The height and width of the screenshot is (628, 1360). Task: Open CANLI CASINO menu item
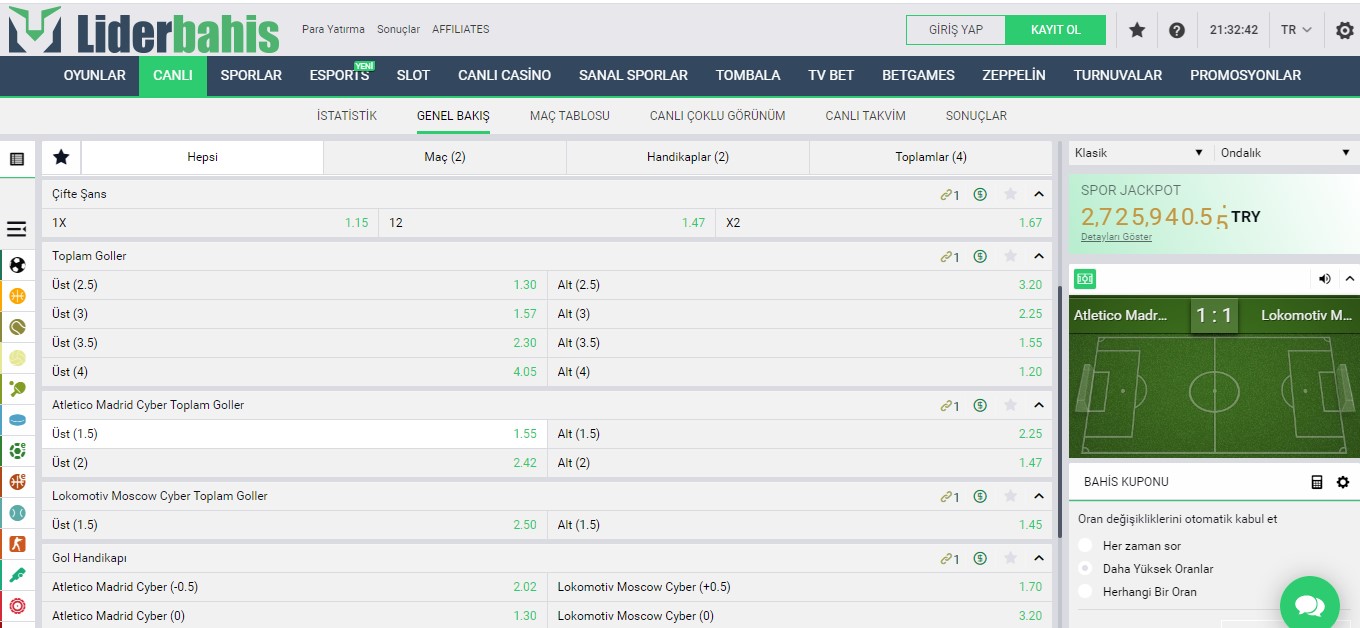click(504, 76)
